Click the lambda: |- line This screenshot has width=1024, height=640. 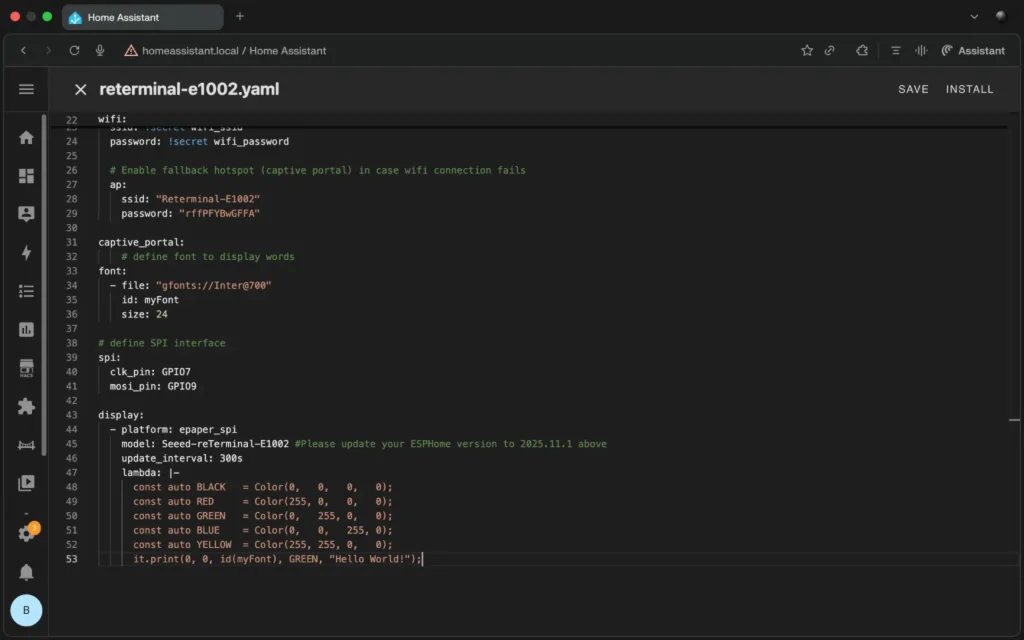[x=150, y=472]
